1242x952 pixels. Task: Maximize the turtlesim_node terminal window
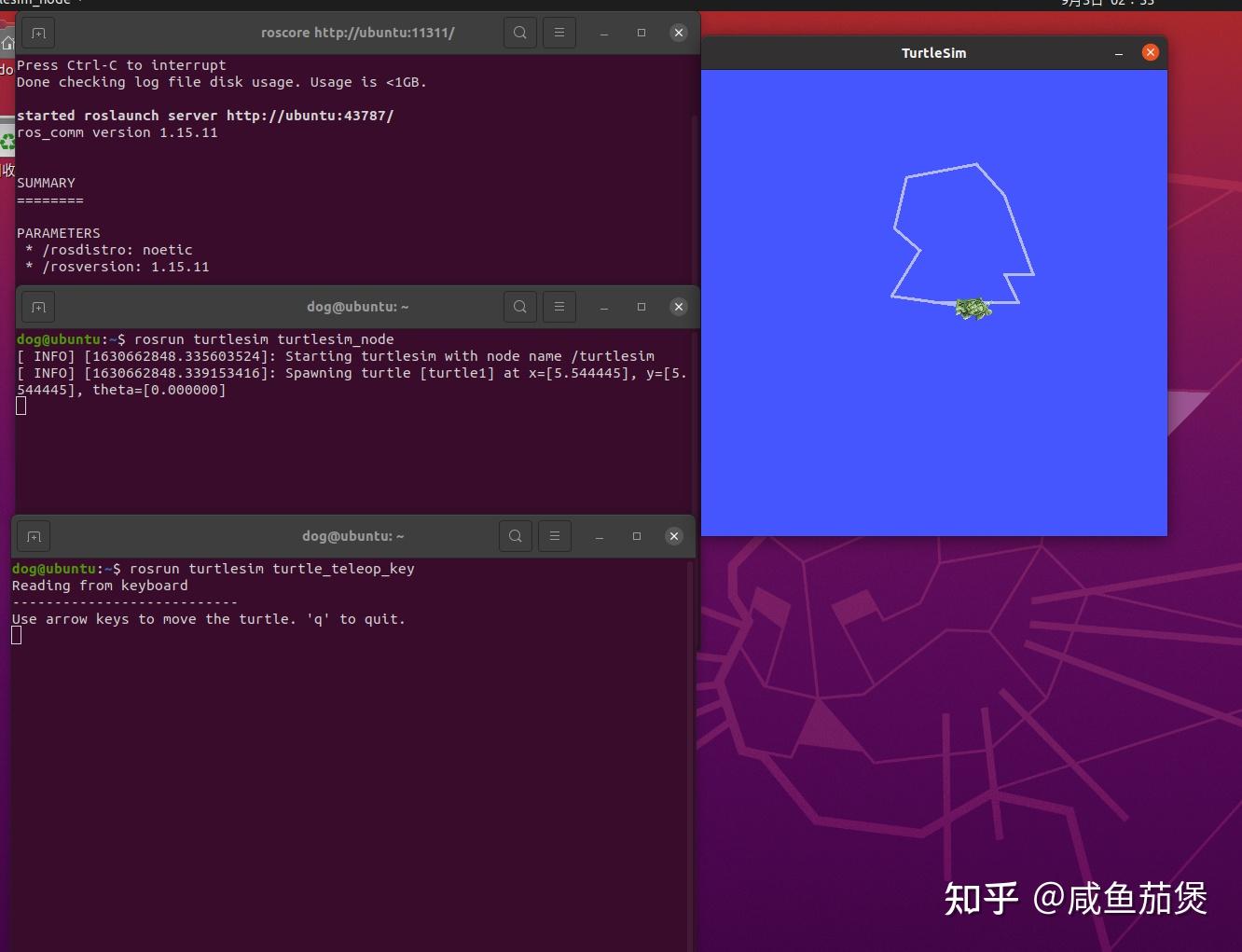(642, 307)
